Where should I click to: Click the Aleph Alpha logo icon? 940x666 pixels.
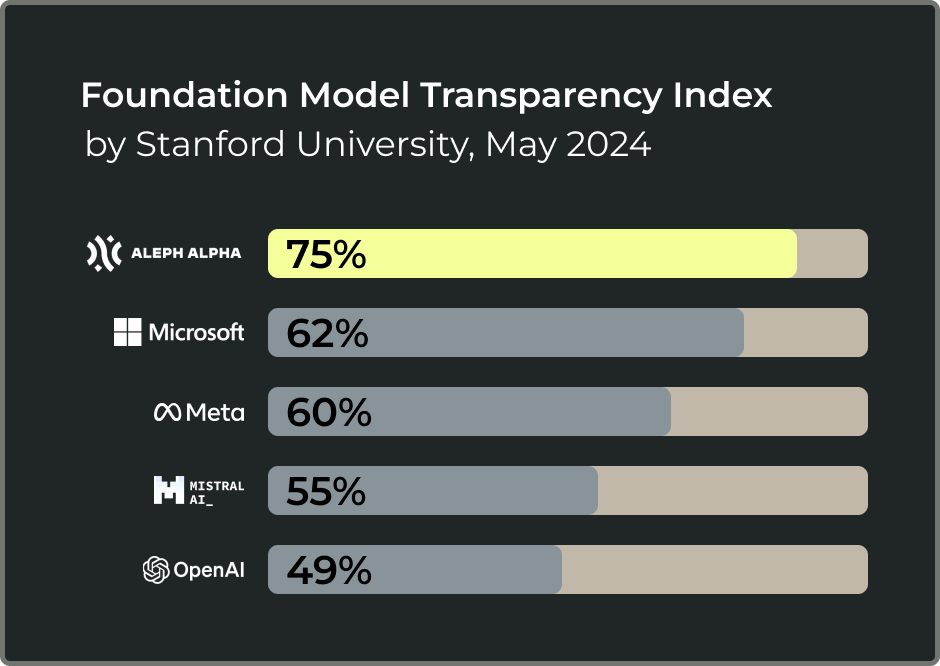click(x=105, y=254)
